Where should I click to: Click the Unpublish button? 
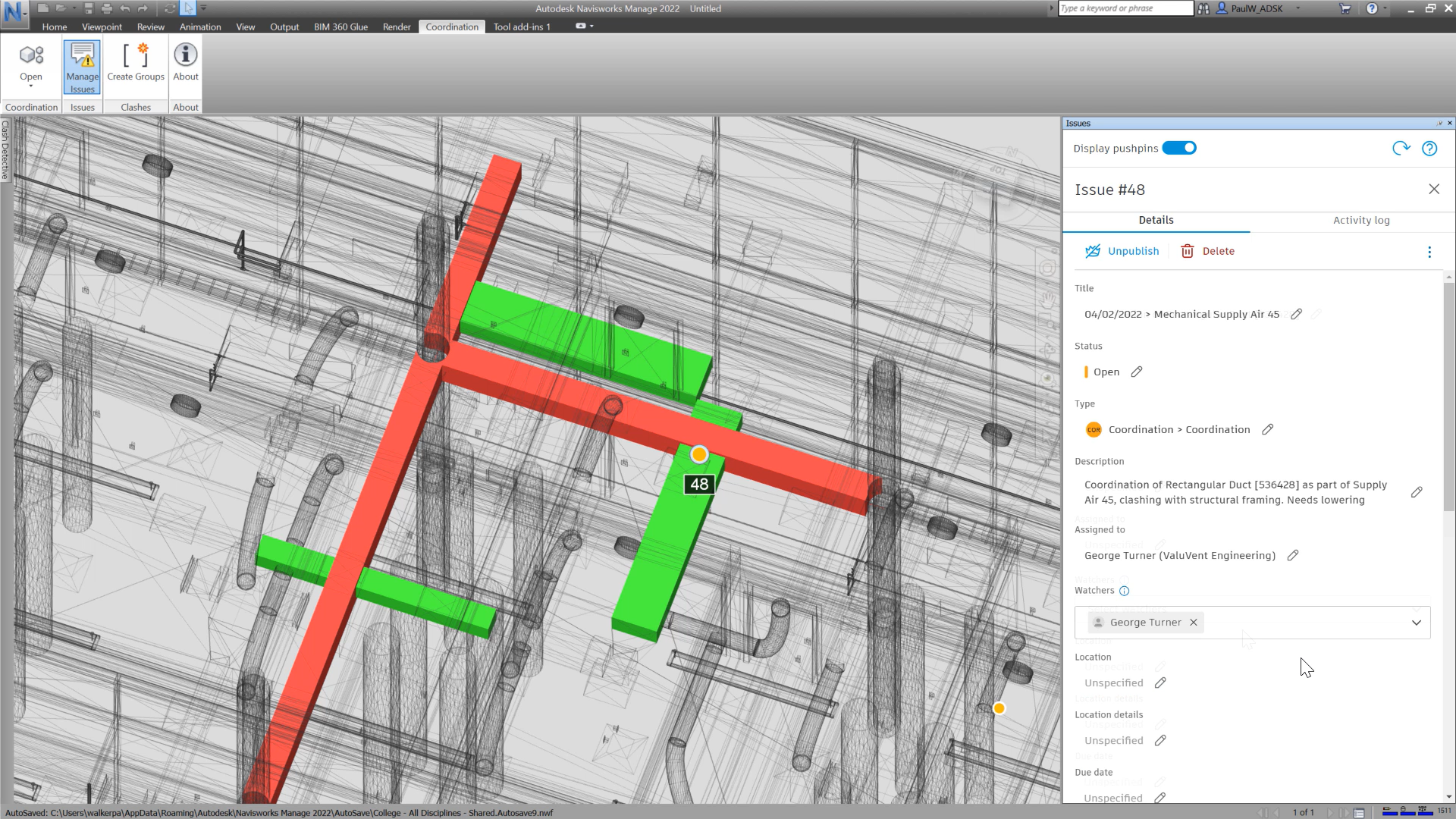[1122, 251]
